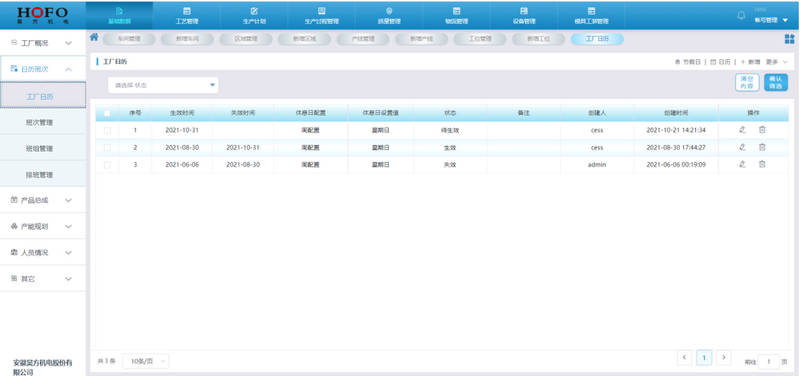Expand the 其它 sidebar section
This screenshot has height=376, width=800.
(43, 279)
